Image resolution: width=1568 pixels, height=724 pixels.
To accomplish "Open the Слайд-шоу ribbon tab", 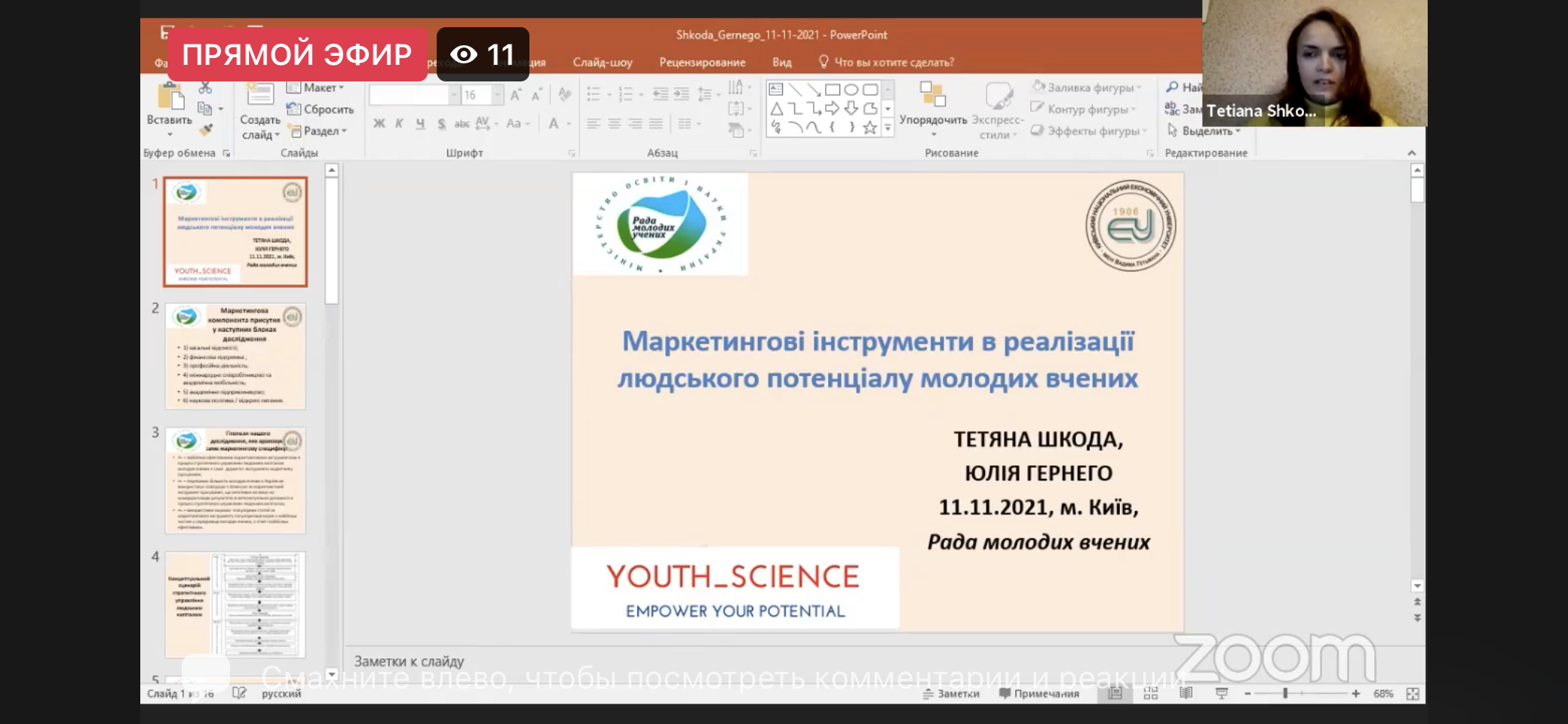I will [602, 63].
